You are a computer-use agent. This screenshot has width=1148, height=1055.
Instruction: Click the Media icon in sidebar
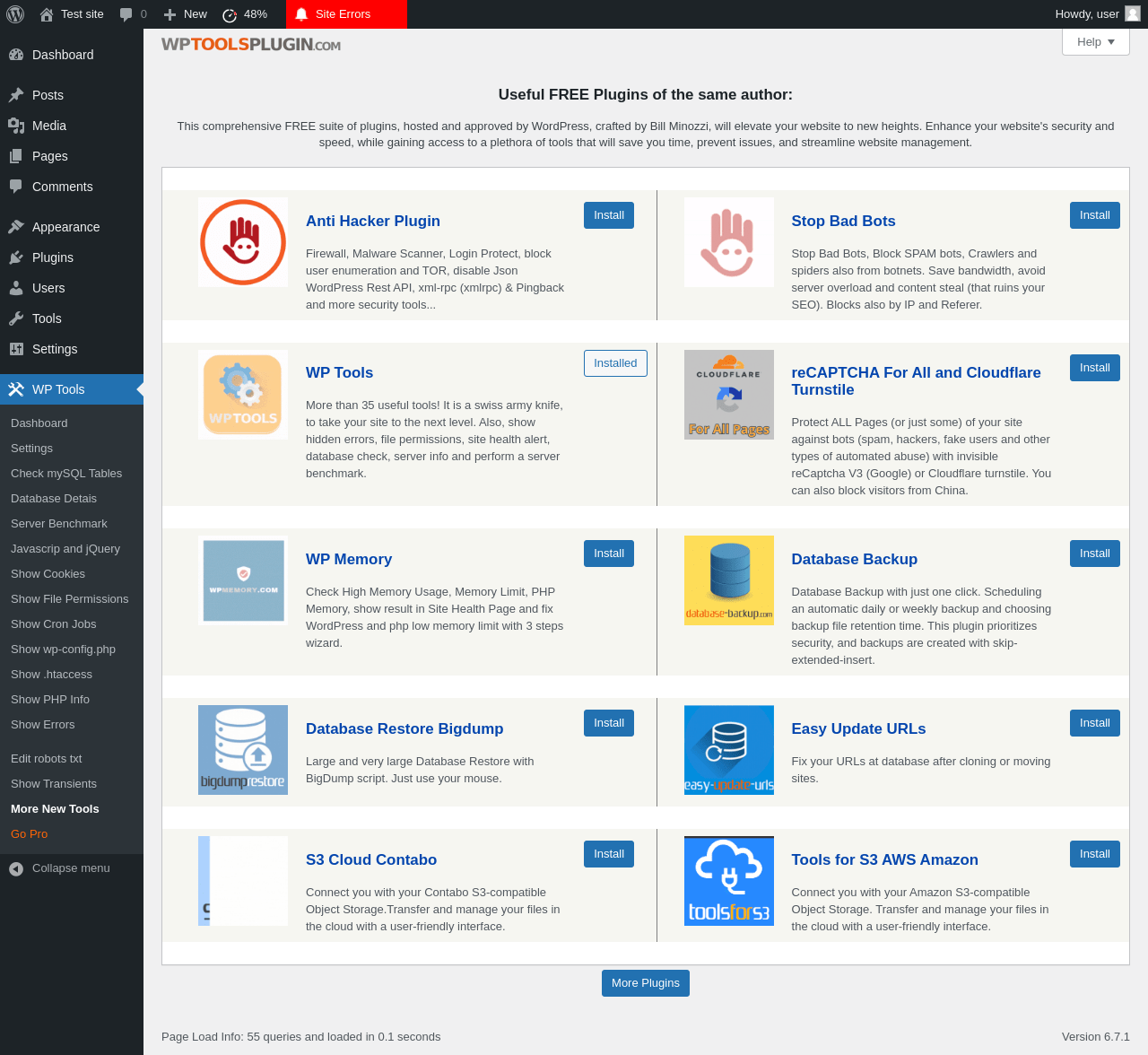click(16, 126)
